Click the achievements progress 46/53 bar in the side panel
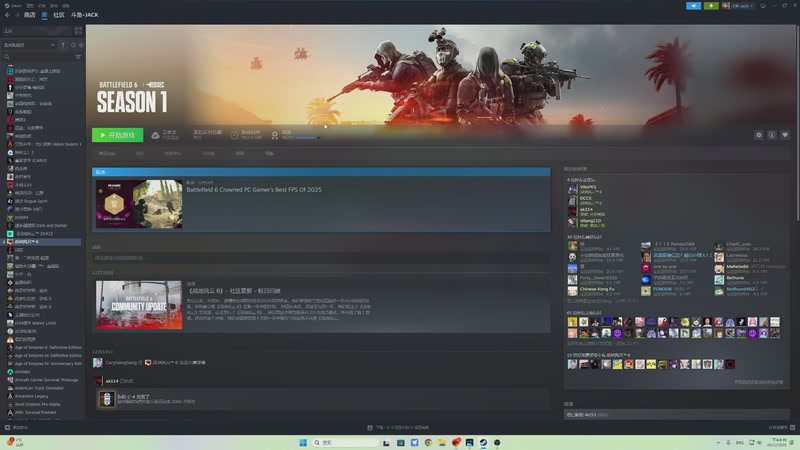 (677, 415)
